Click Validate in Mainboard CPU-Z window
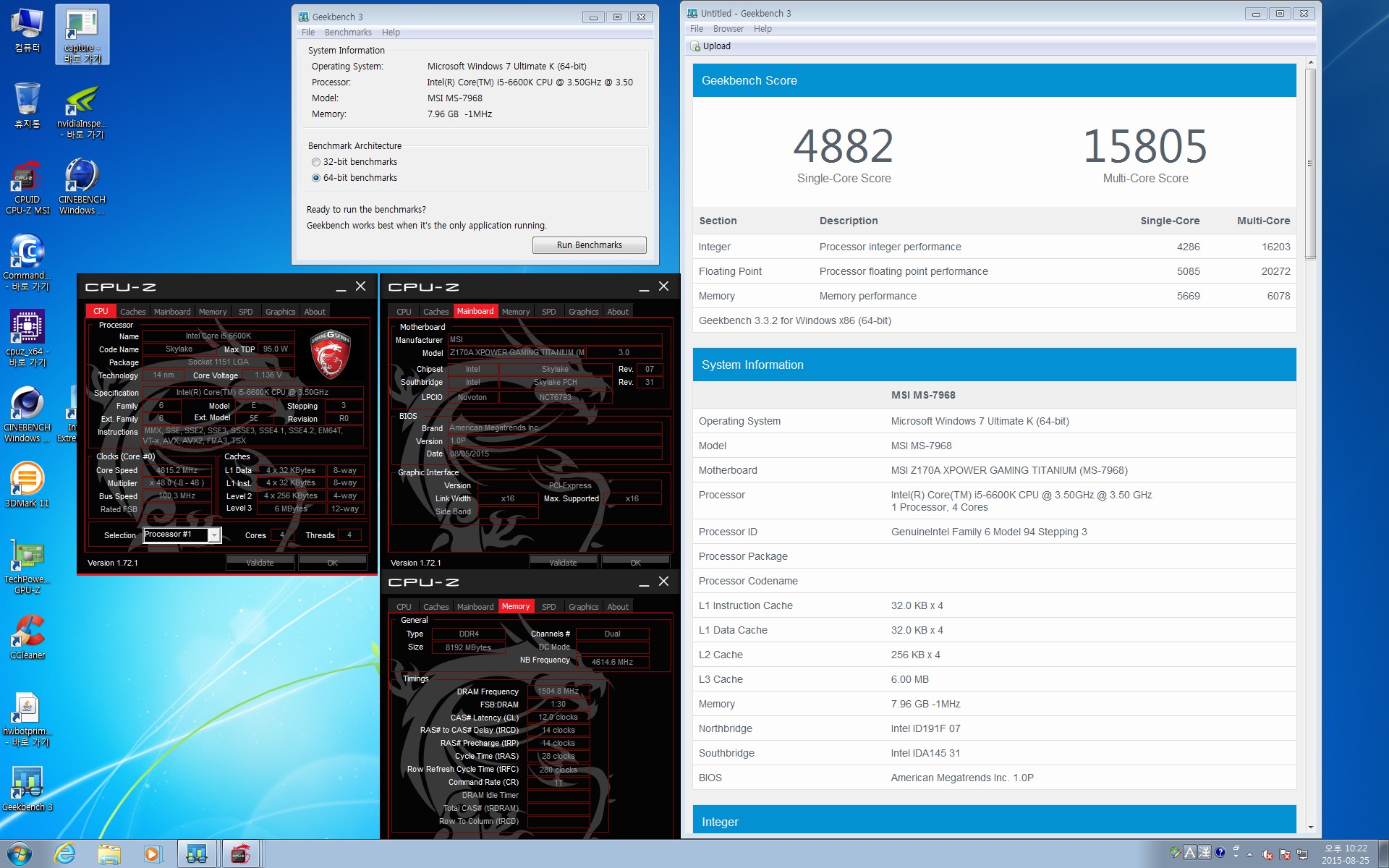This screenshot has width=1389, height=868. 563,563
